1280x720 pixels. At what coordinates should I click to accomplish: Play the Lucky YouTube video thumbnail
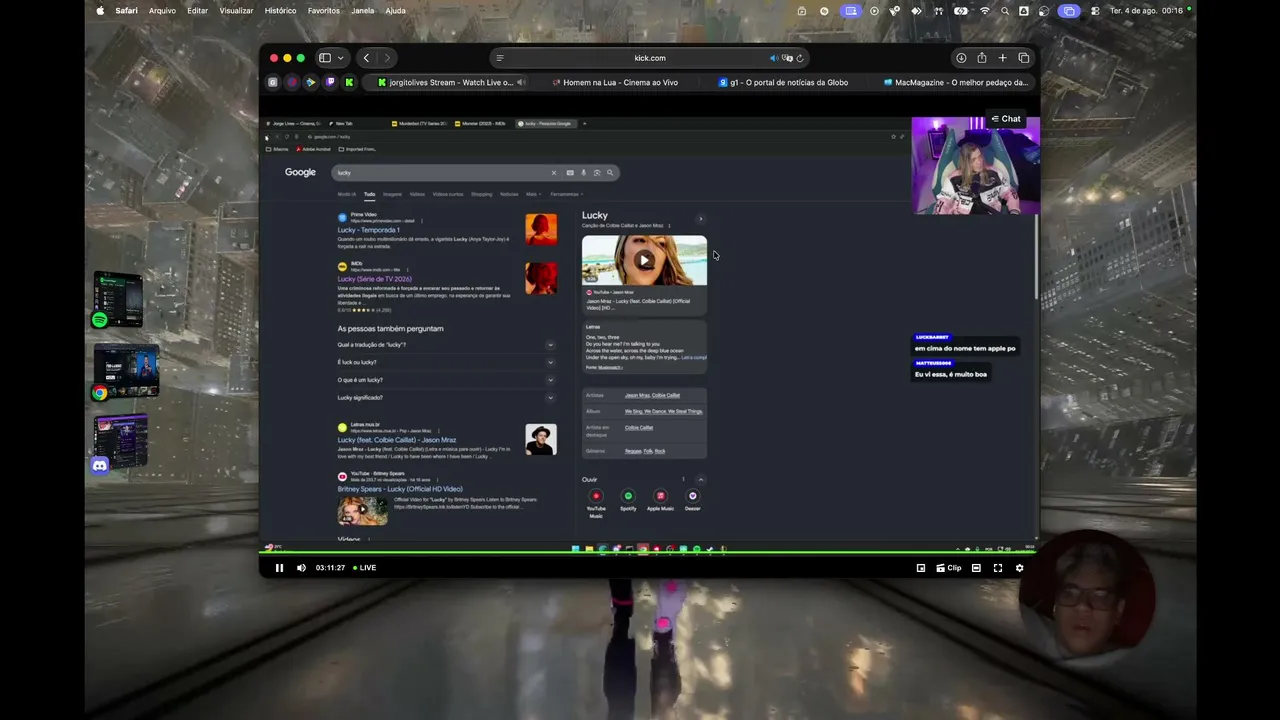click(x=644, y=260)
